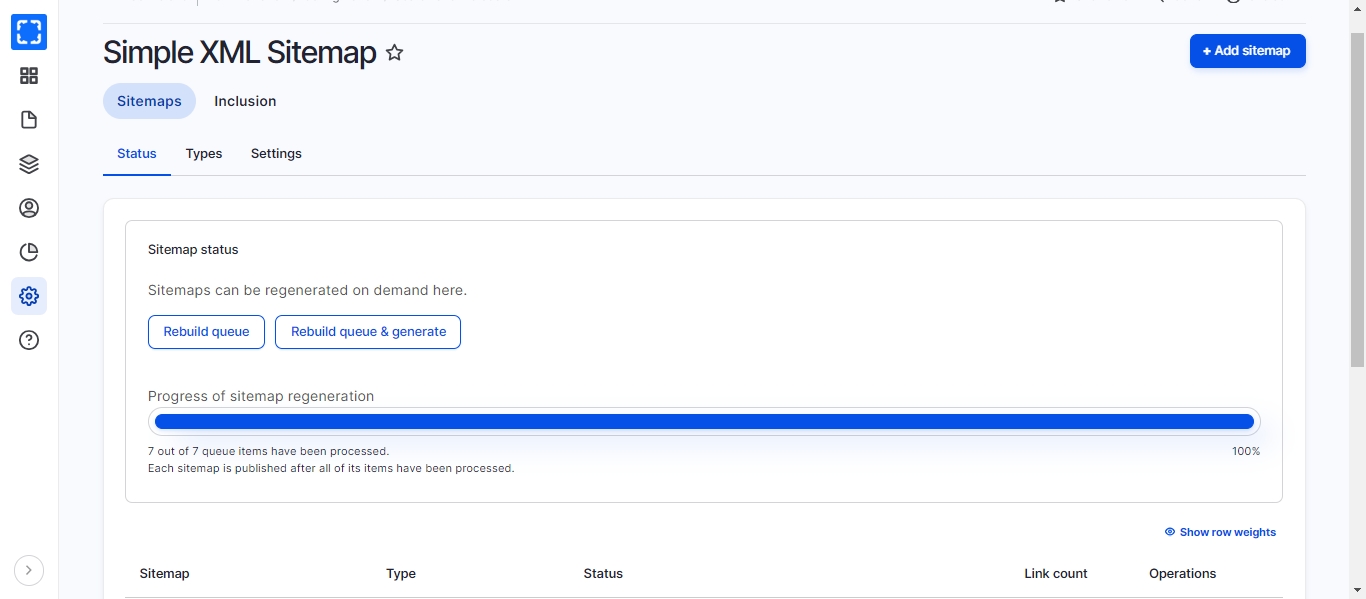Open the Configuration gear icon in sidebar

click(x=29, y=296)
